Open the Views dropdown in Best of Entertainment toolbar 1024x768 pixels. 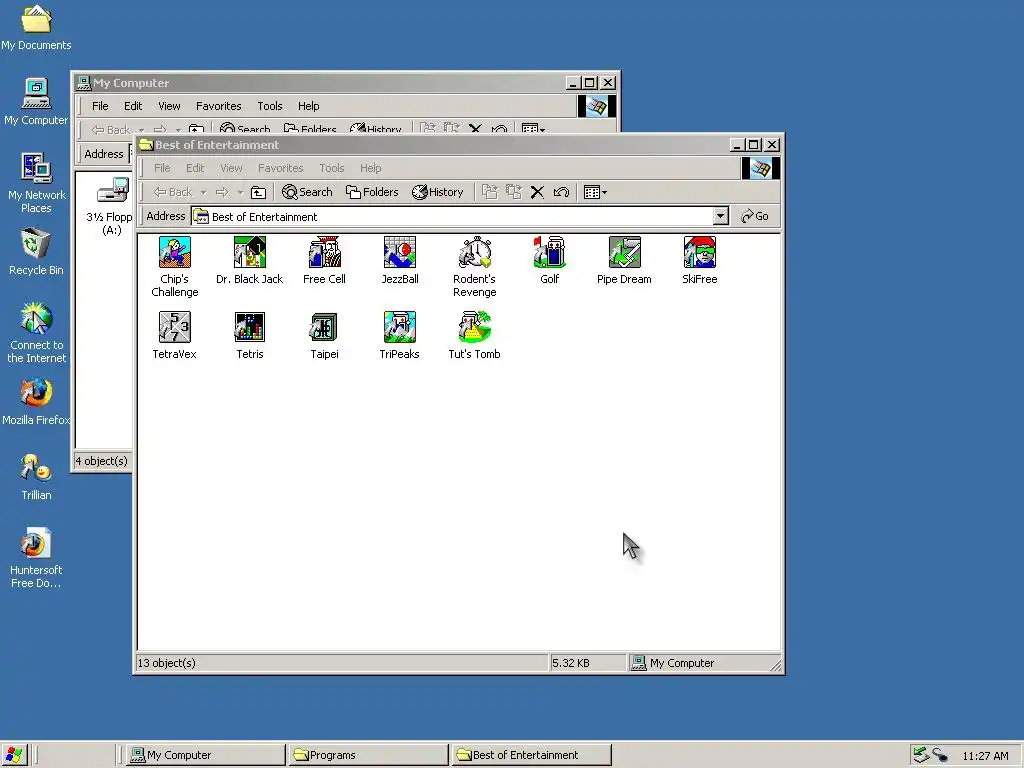[x=595, y=192]
